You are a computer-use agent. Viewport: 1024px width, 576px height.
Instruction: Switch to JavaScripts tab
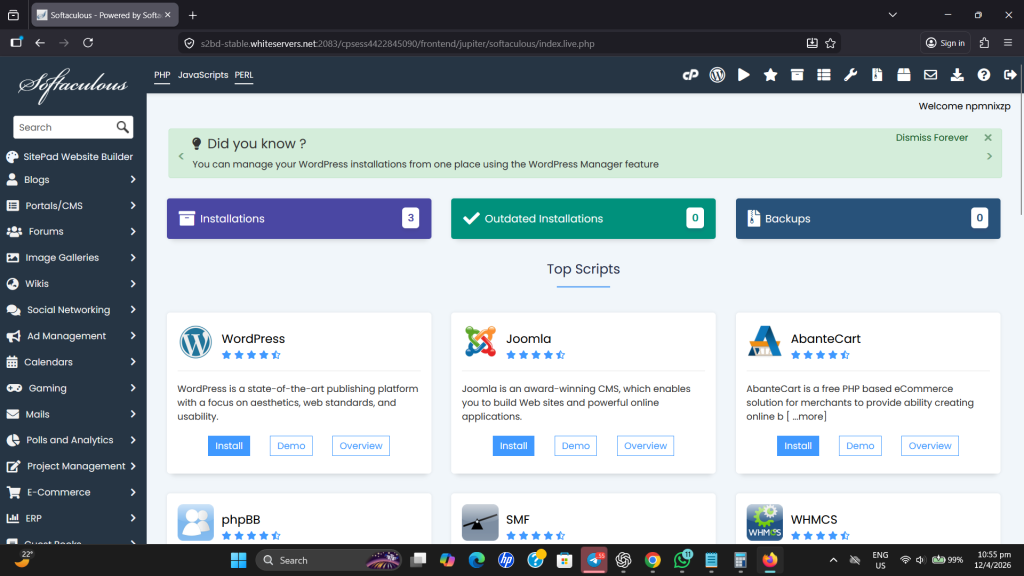pyautogui.click(x=203, y=75)
